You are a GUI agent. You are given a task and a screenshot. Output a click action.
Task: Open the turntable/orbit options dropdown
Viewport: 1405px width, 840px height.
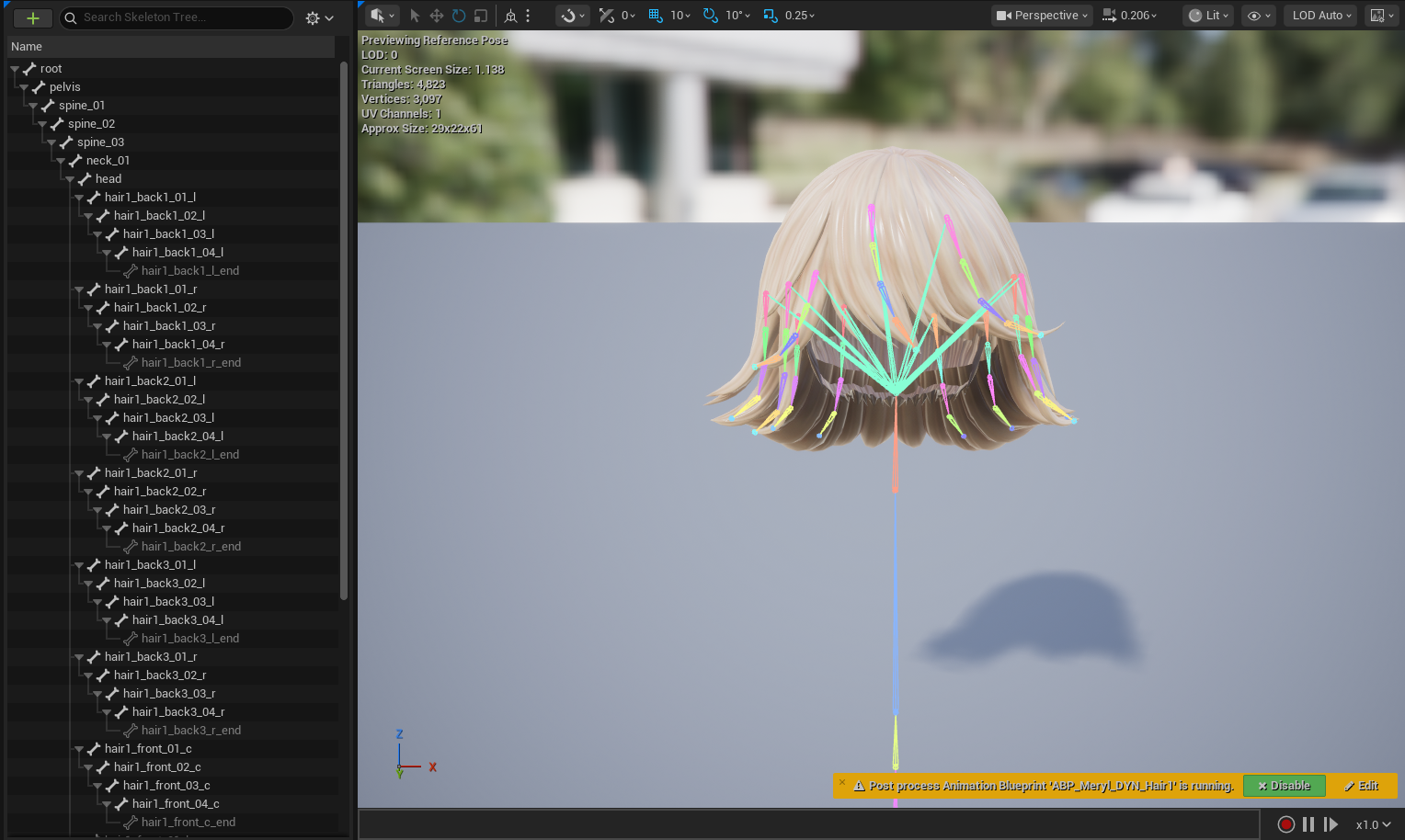point(573,16)
